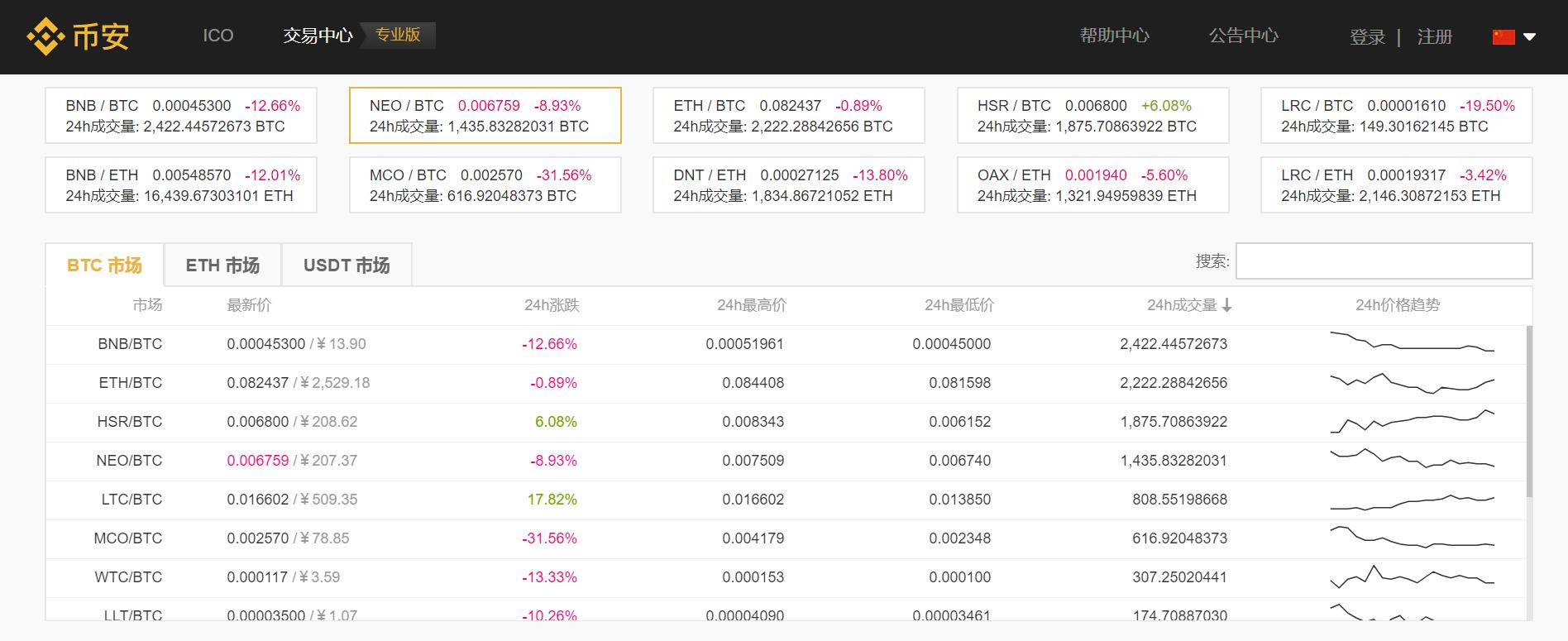
Task: Open the highlighted NEO / BTC ticker card
Action: click(x=485, y=116)
